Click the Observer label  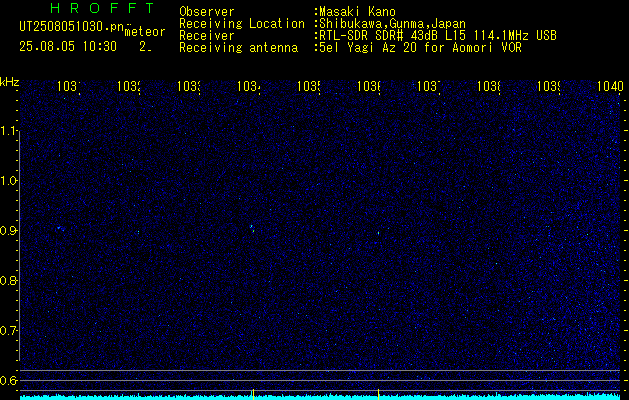click(207, 12)
